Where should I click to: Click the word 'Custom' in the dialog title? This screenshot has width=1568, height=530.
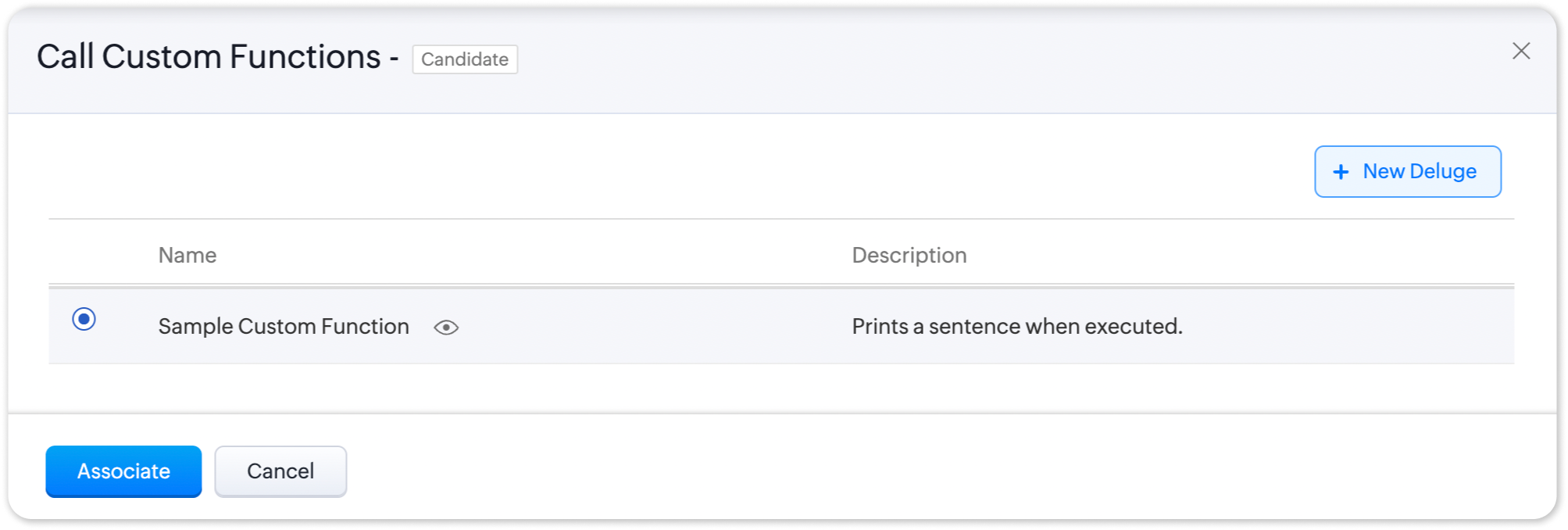[x=161, y=57]
